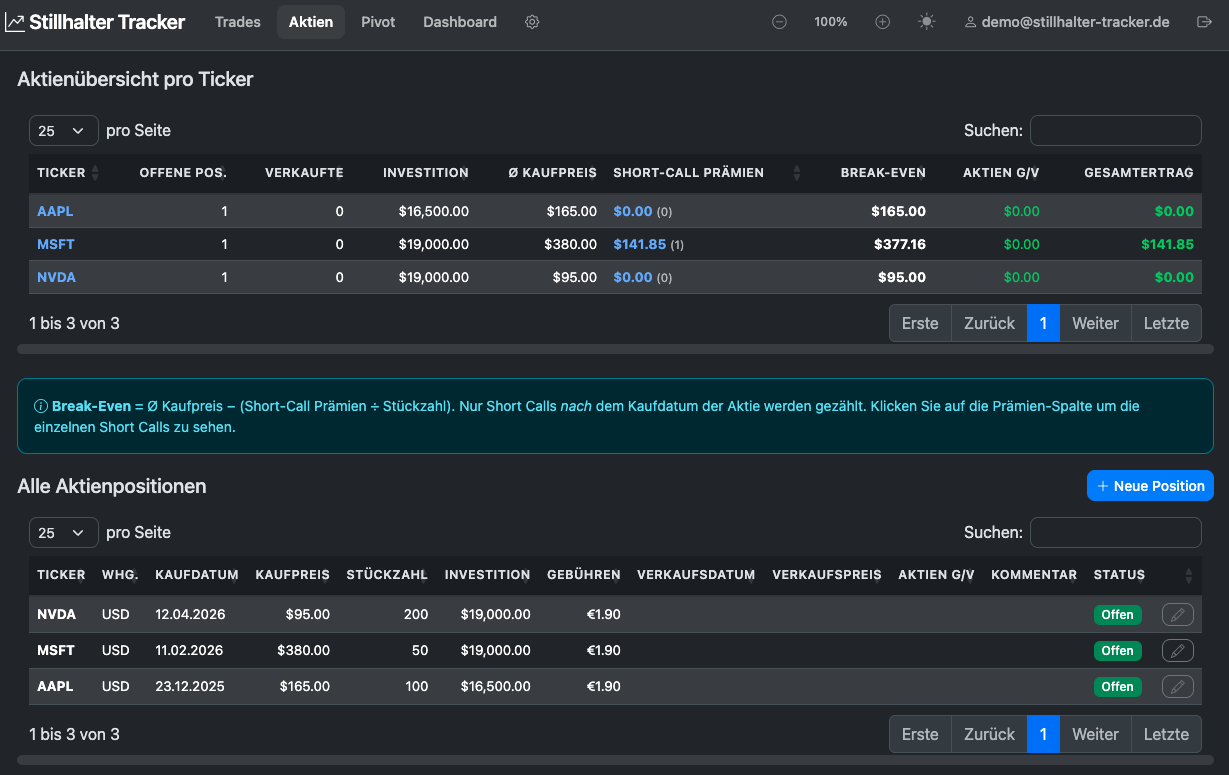
Task: Edit the NVDA position pencil icon
Action: pos(1178,614)
